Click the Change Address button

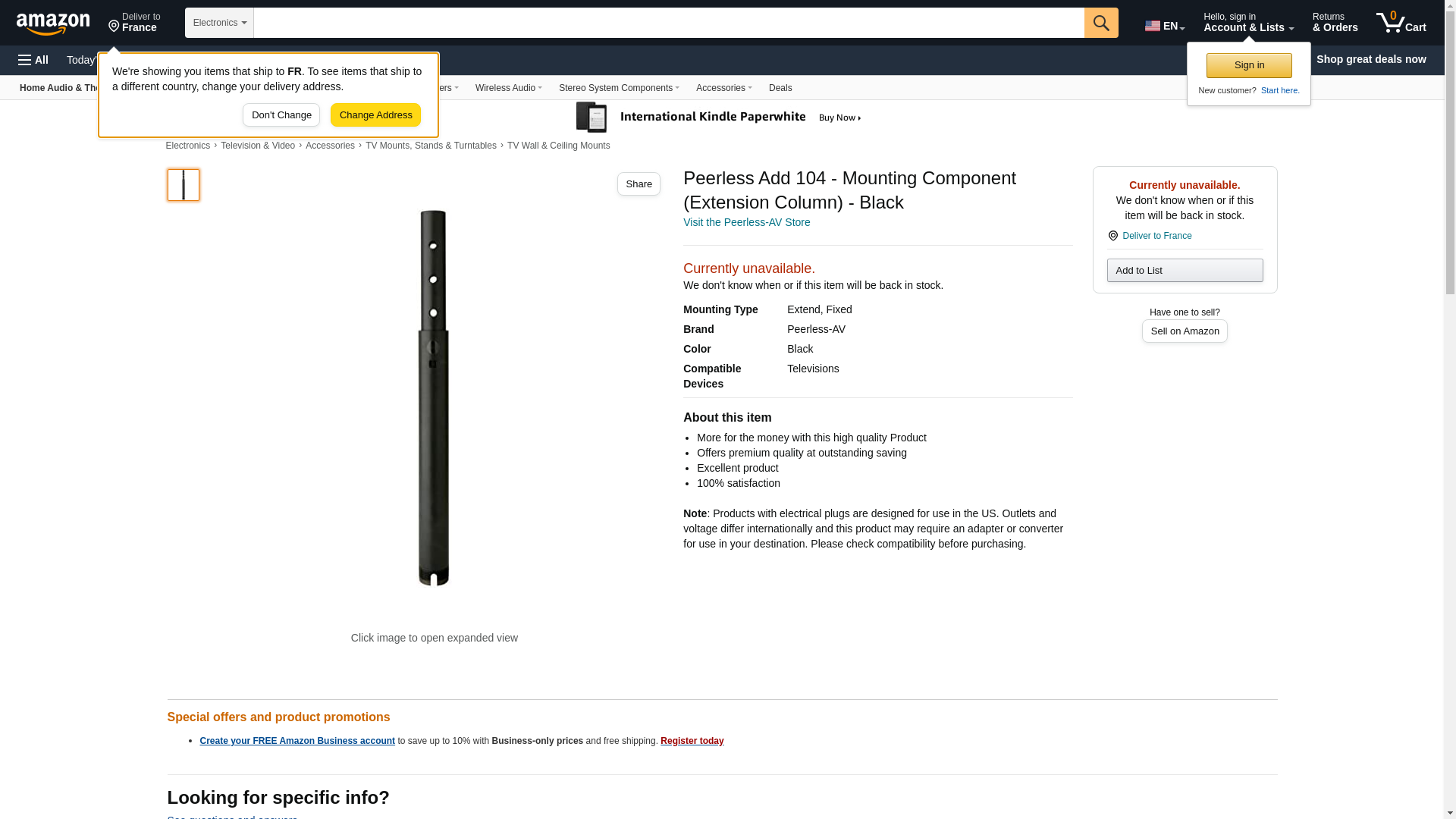click(375, 115)
